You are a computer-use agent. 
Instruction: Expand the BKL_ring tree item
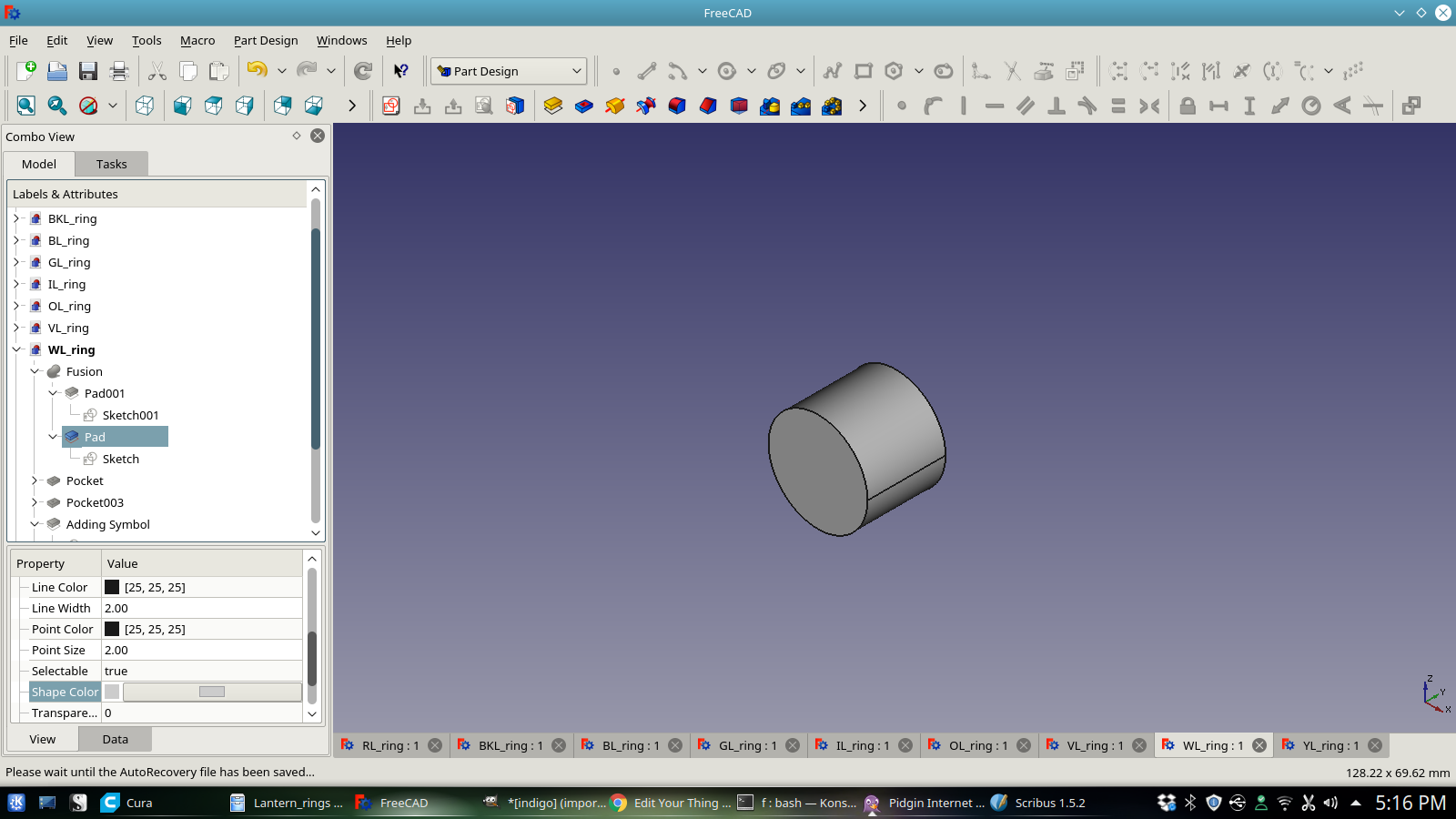(x=16, y=218)
